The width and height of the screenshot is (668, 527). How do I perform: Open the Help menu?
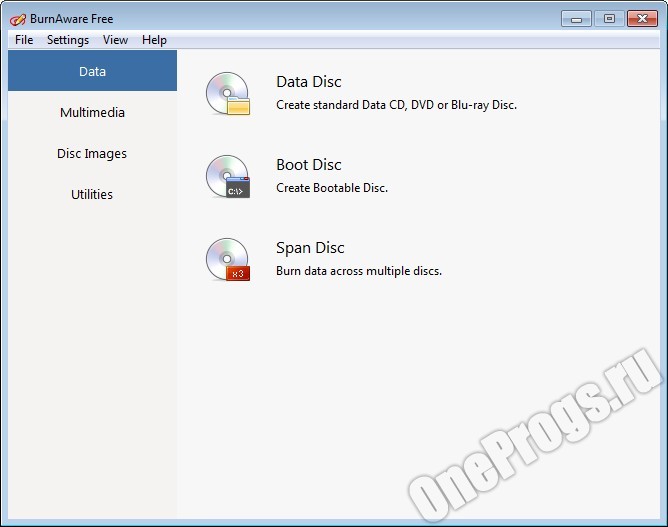[x=154, y=40]
